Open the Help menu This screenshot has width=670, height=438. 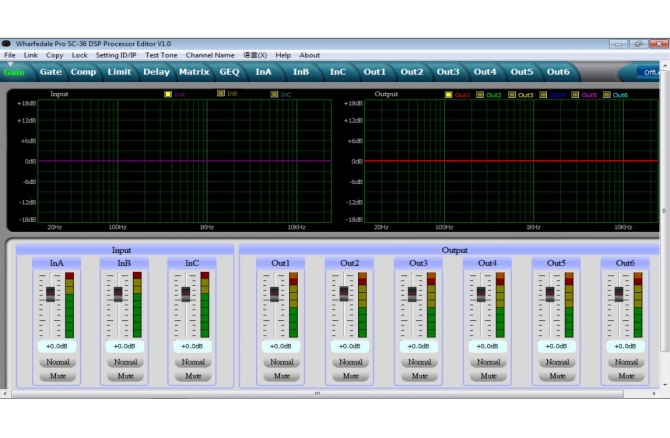coord(283,55)
